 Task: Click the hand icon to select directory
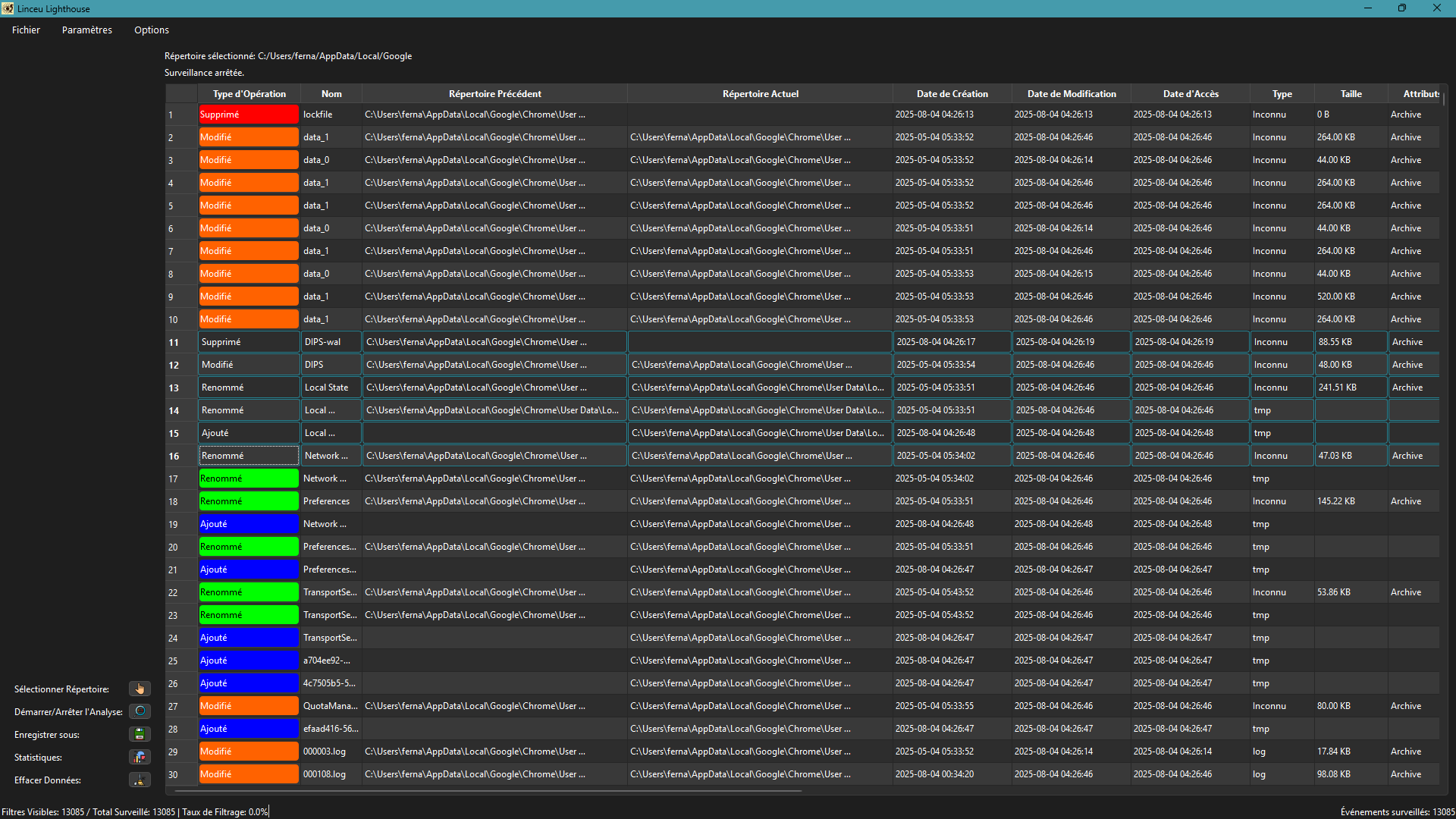pyautogui.click(x=140, y=689)
